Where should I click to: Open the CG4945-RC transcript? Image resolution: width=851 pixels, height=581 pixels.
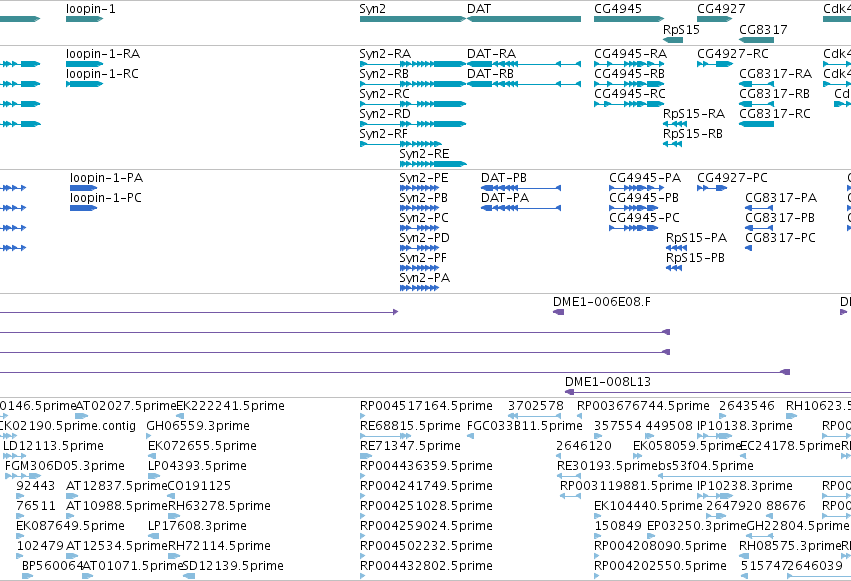(629, 104)
